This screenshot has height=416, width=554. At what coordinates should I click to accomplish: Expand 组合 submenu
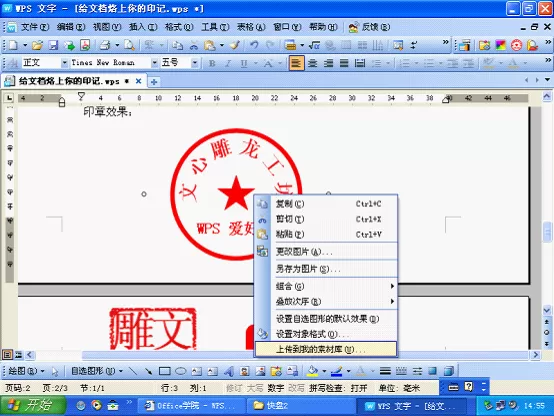coord(326,286)
